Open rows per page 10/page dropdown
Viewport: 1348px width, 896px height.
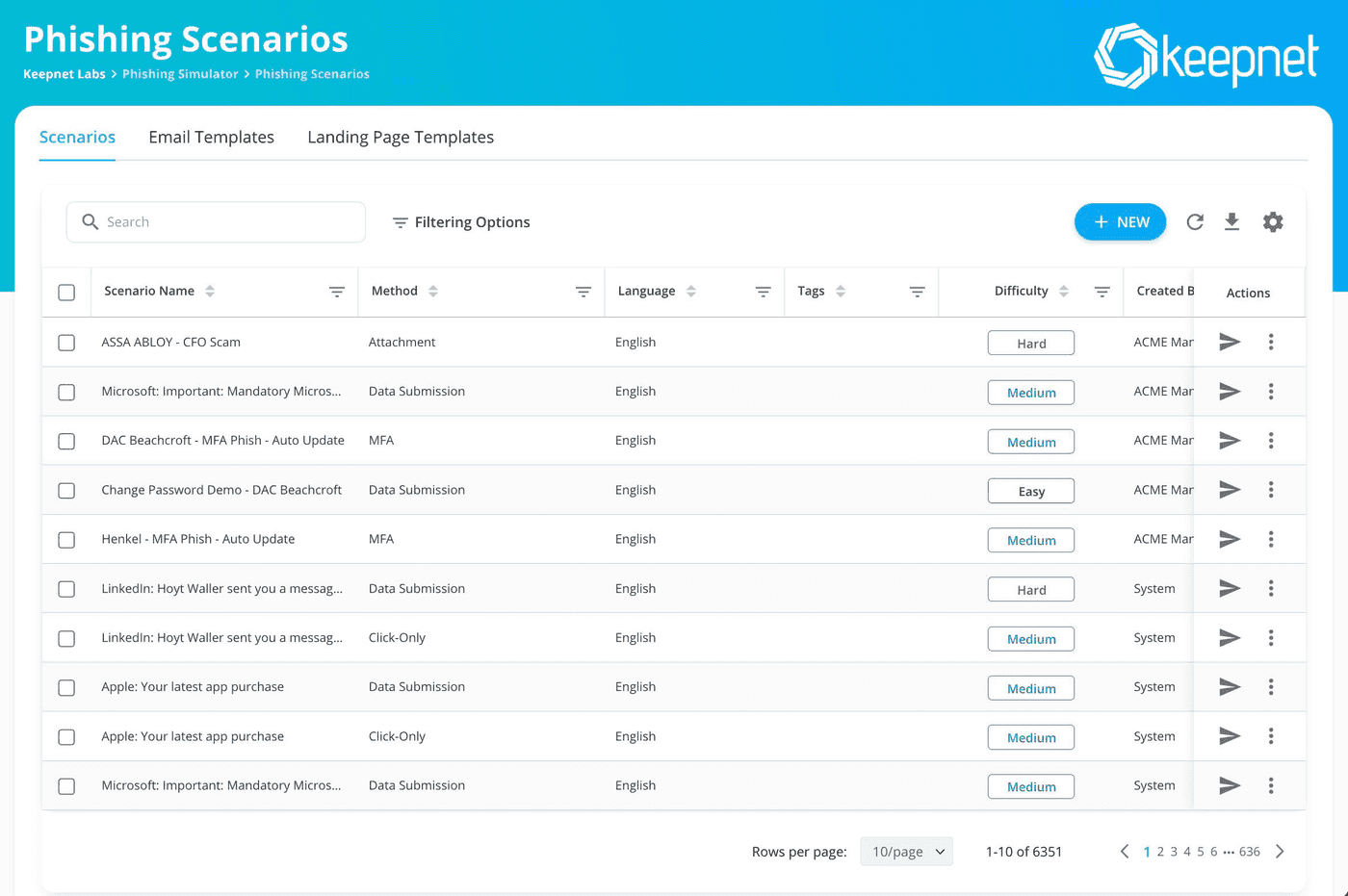tap(906, 852)
